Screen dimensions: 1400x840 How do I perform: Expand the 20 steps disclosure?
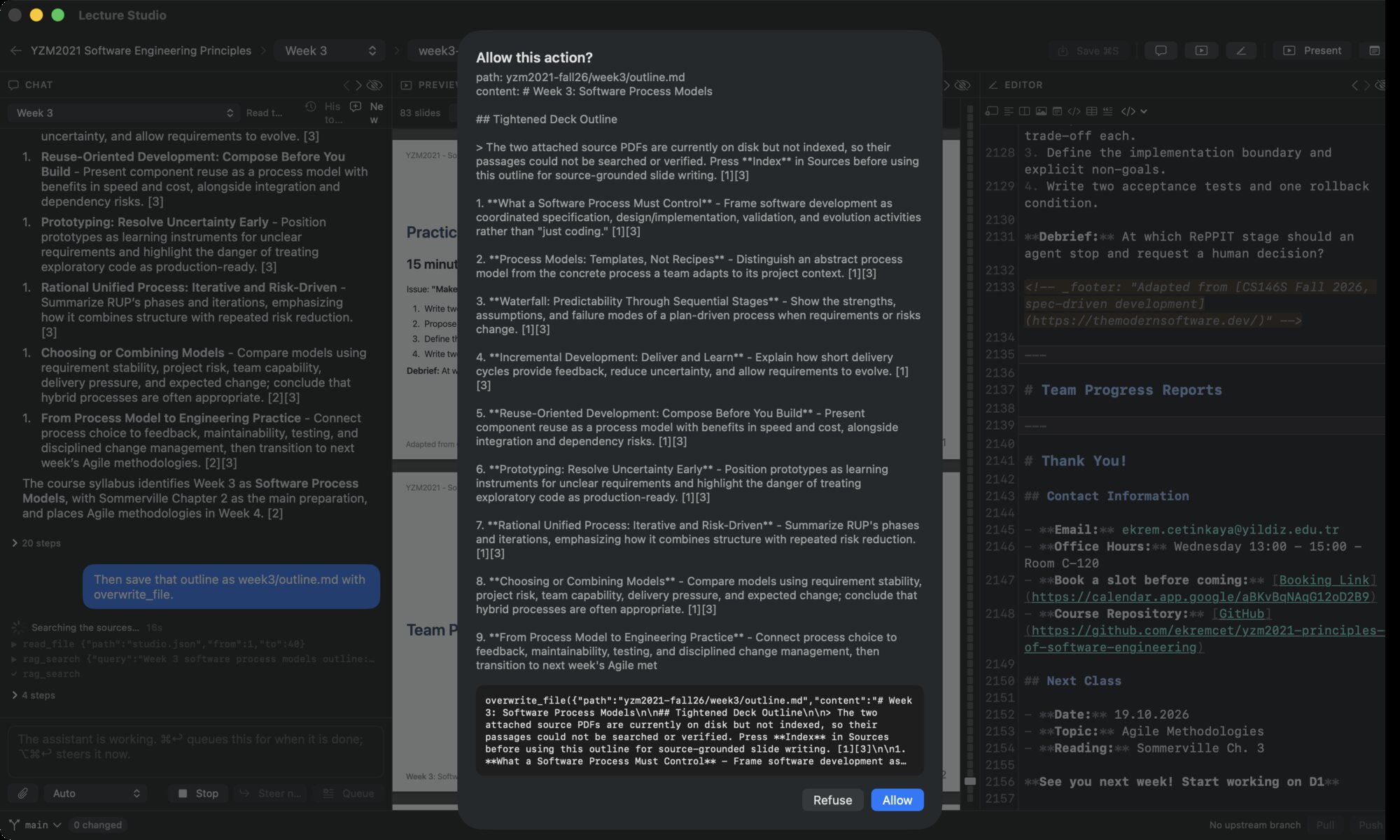pos(36,543)
